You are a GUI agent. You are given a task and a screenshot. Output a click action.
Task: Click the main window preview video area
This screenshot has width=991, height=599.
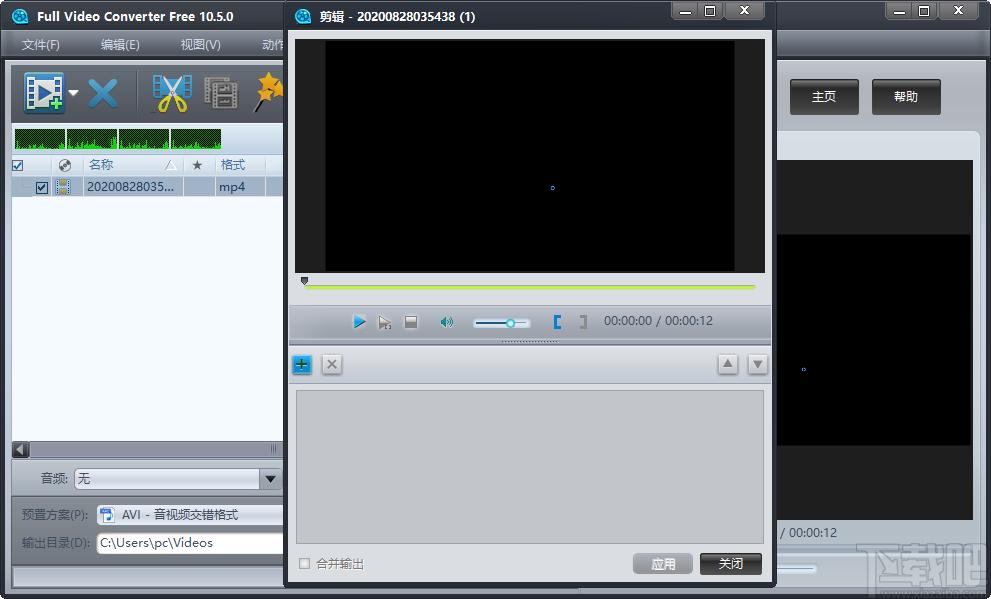pos(874,340)
